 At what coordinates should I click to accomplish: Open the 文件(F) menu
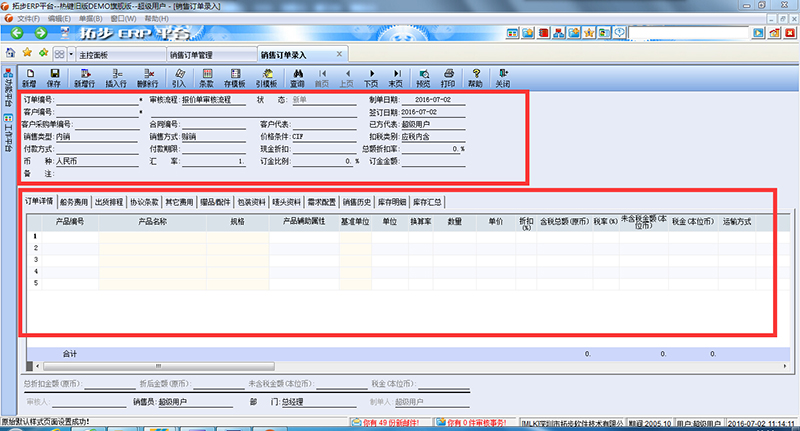[x=28, y=18]
